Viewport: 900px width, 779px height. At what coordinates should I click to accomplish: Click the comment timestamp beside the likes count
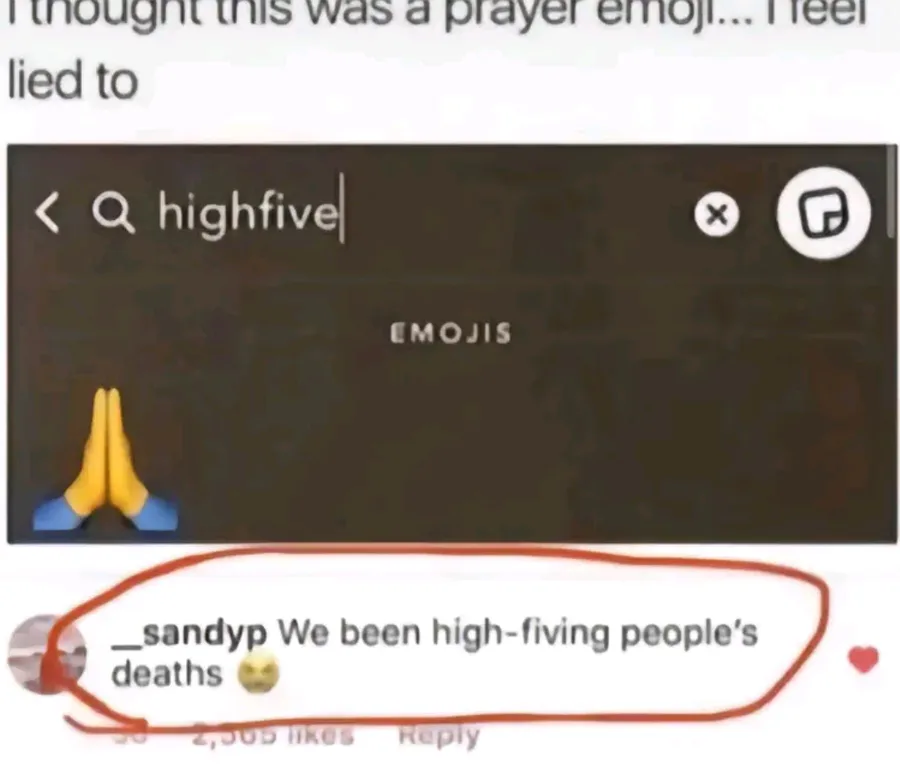[x=130, y=734]
